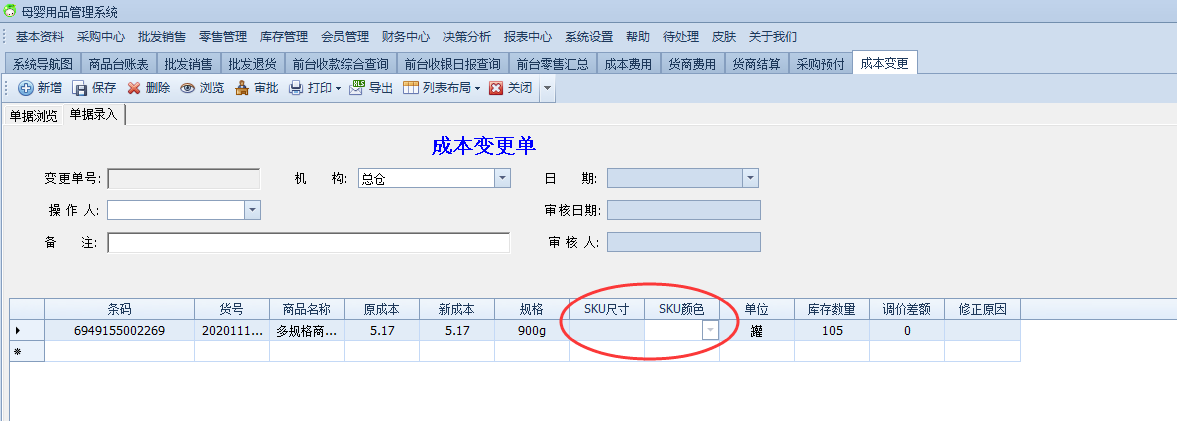Open the 待处理 menu
Viewport: 1177px width, 421px height.
click(681, 36)
